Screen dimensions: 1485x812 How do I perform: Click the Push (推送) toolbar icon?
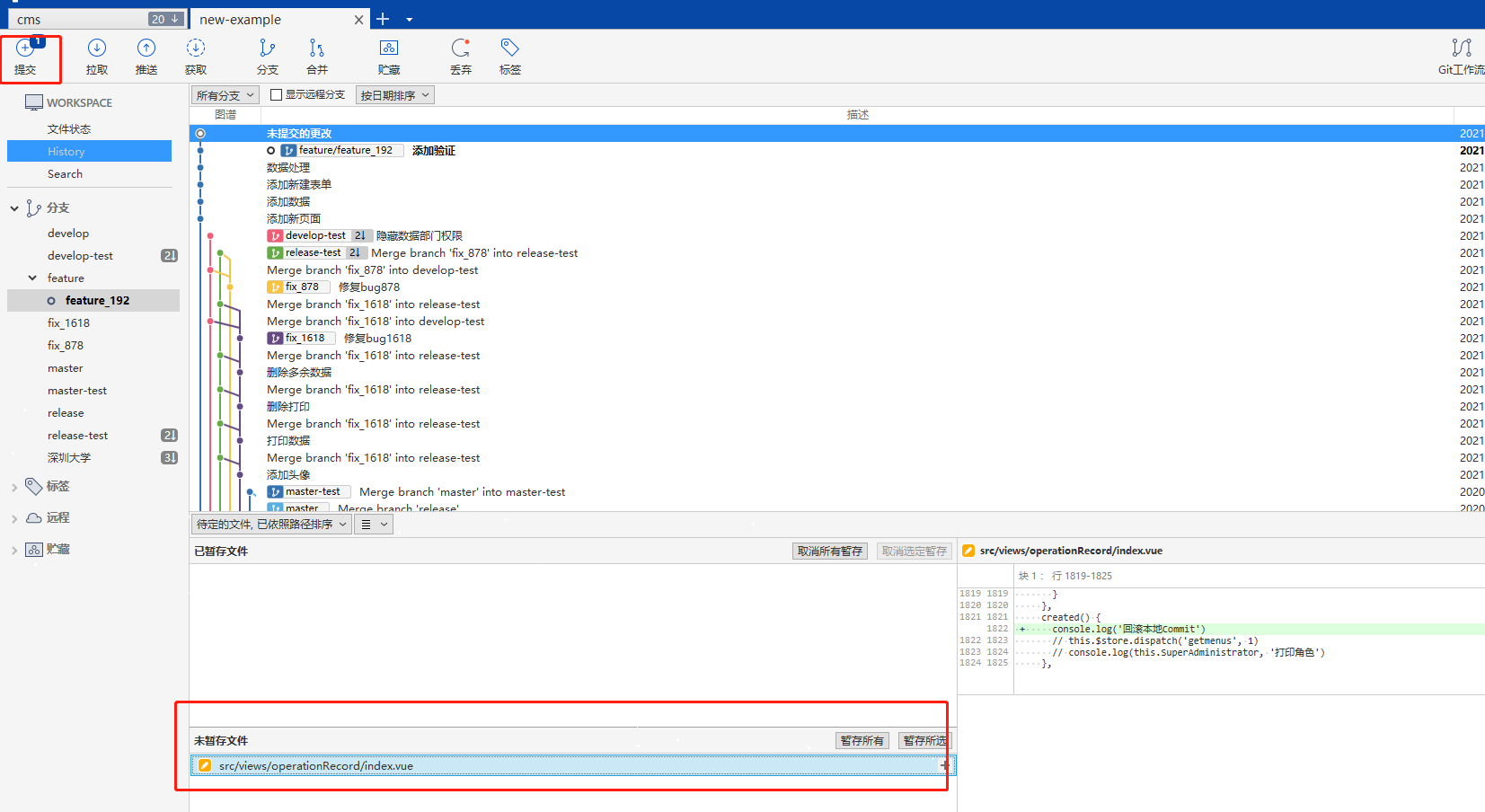point(146,56)
